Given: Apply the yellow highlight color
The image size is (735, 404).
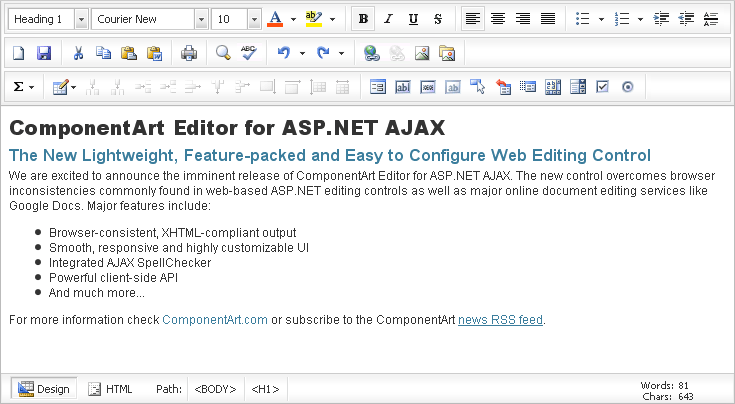Looking at the screenshot, I should pos(314,19).
